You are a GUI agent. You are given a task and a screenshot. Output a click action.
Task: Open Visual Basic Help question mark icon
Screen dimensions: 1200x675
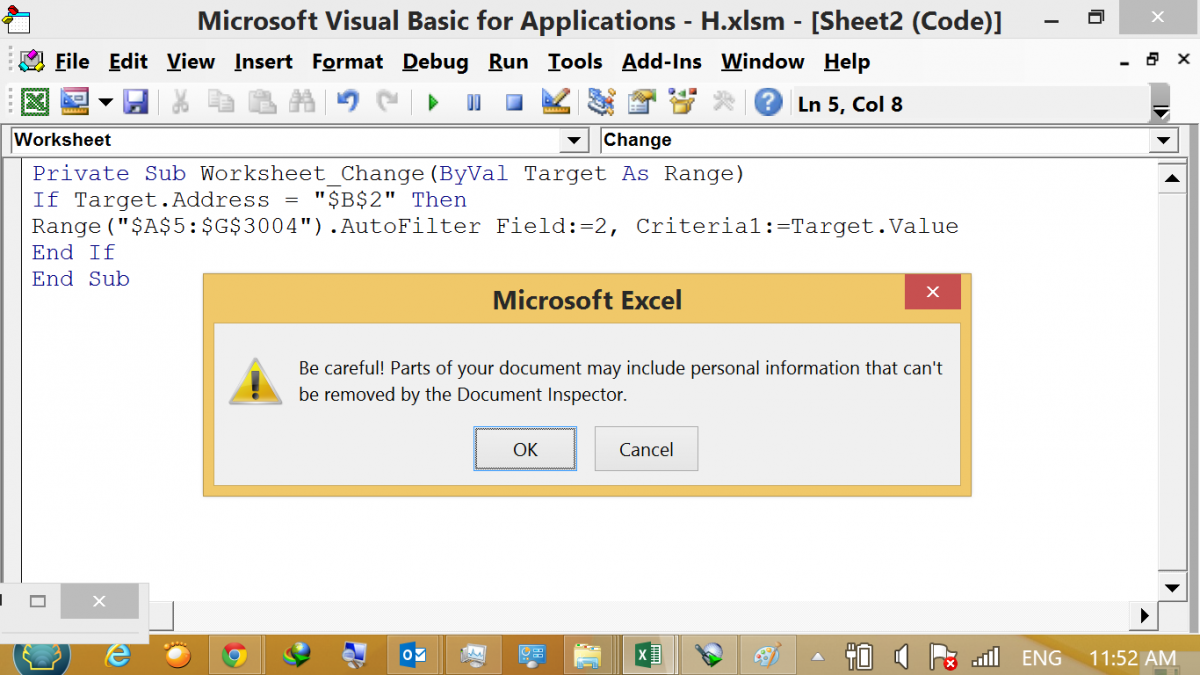768,101
